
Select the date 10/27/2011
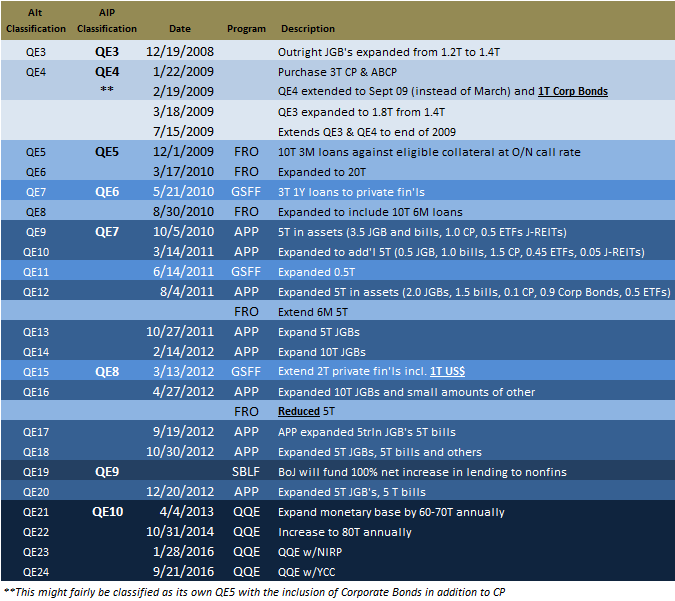click(180, 331)
